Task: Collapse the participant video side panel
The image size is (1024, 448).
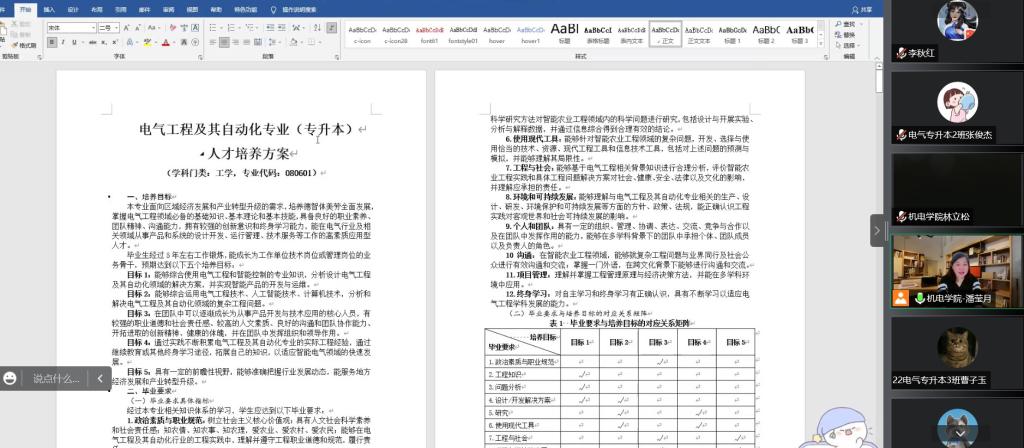Action: [878, 230]
